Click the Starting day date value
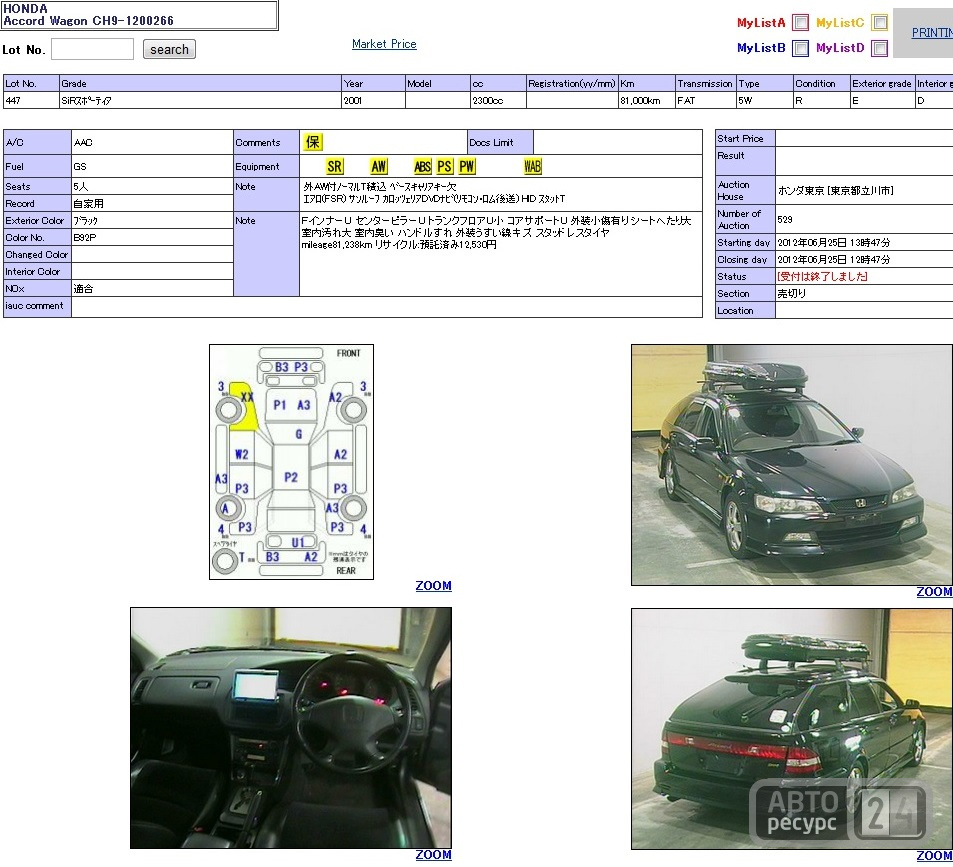This screenshot has width=953, height=867. pyautogui.click(x=834, y=242)
